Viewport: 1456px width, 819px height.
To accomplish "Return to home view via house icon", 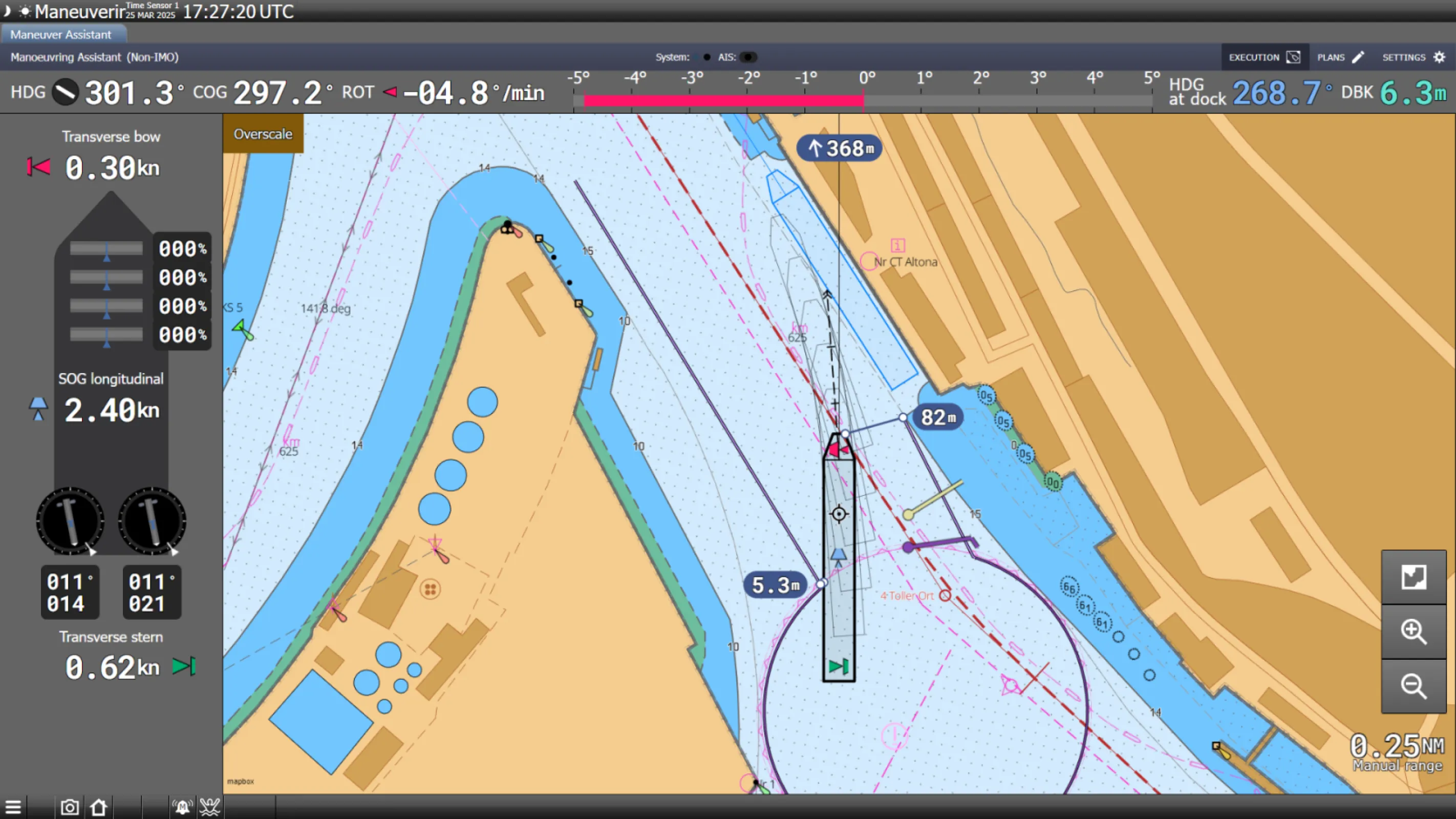I will pyautogui.click(x=98, y=807).
